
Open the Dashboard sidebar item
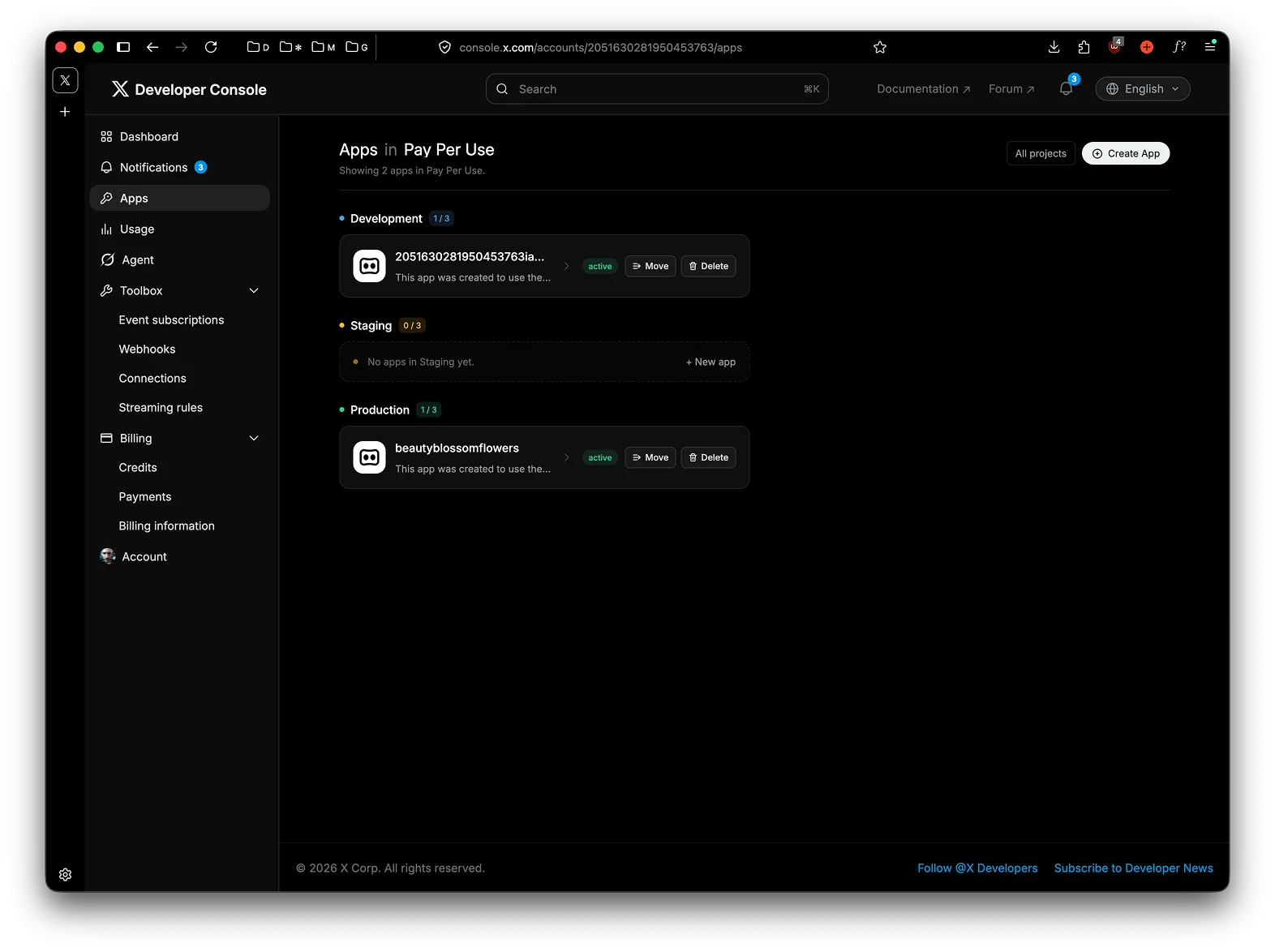pos(179,136)
